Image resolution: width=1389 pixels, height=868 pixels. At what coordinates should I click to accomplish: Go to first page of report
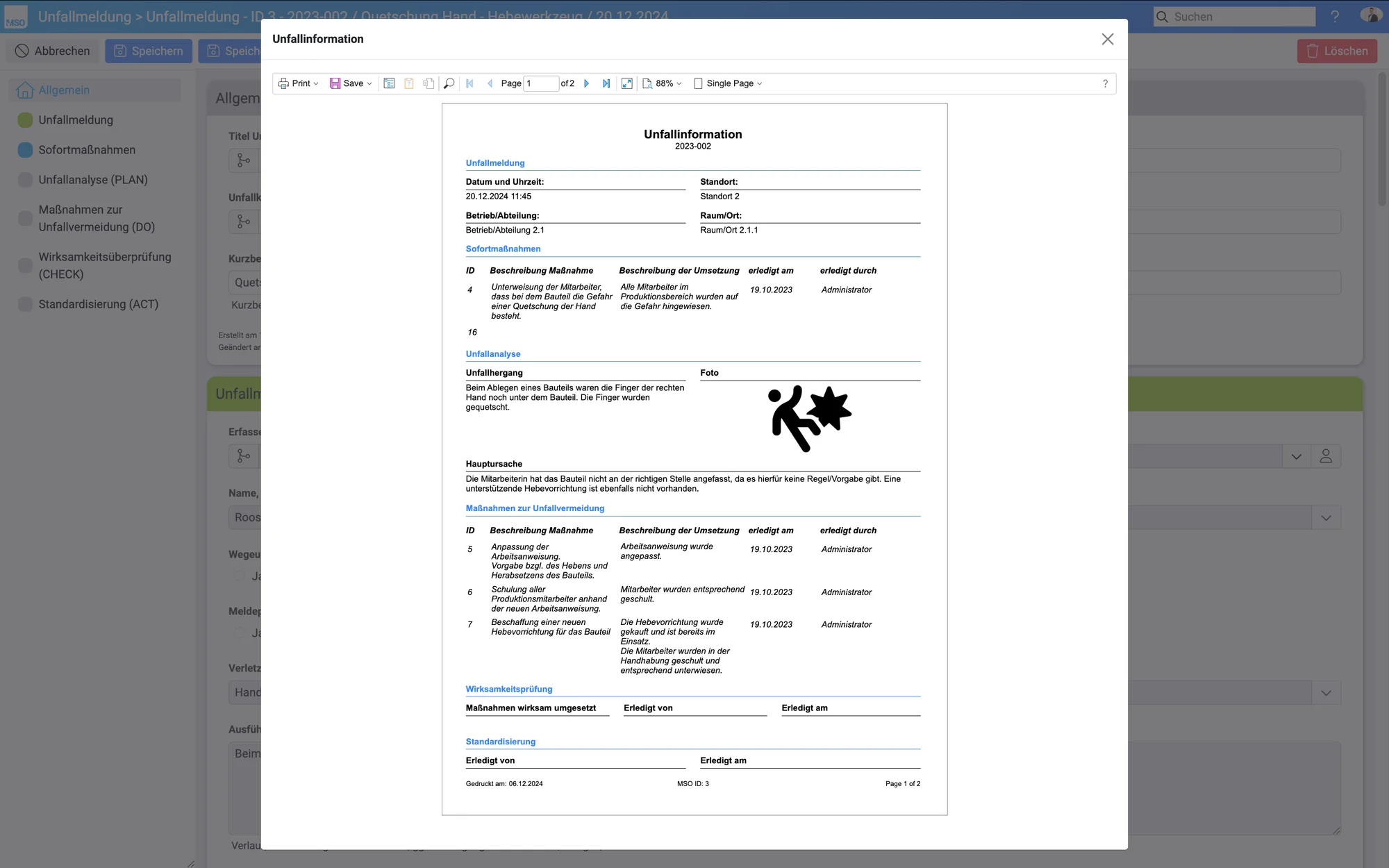[469, 83]
